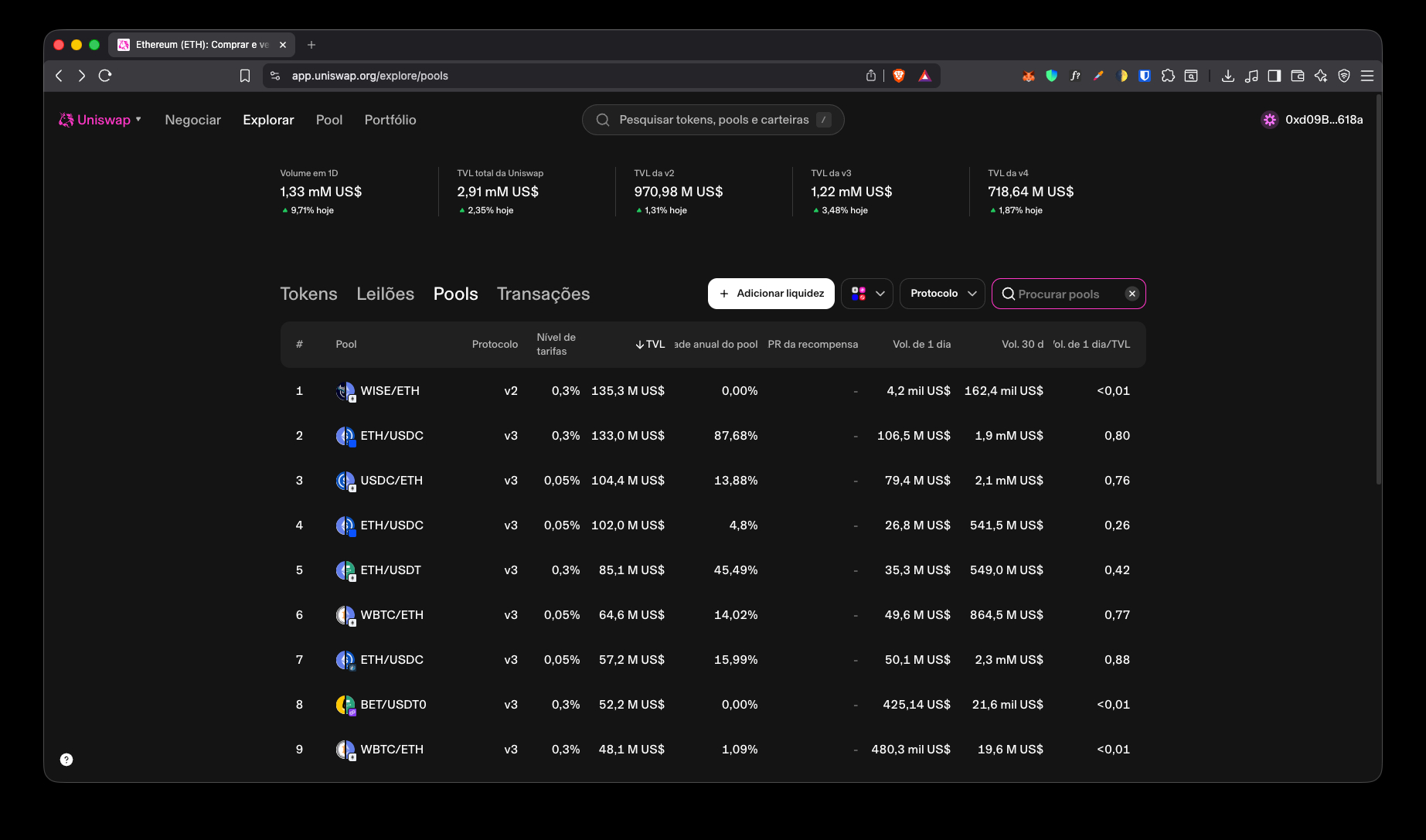Open the network selector dropdown
The image size is (1426, 840).
[867, 294]
